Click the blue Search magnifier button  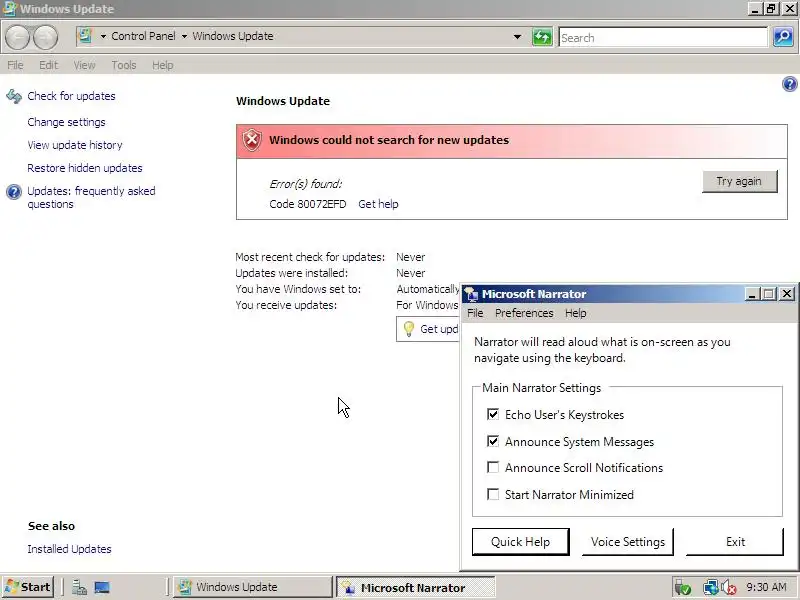click(783, 37)
